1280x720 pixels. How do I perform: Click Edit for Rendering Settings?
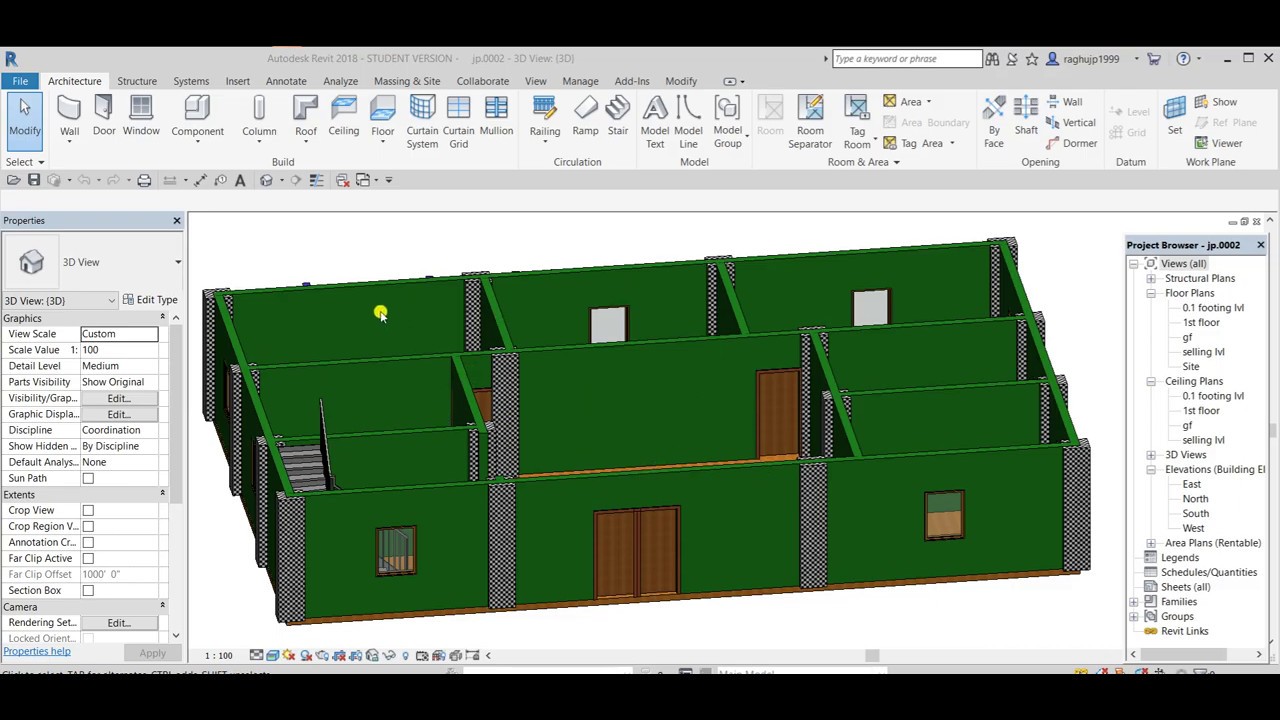[119, 623]
